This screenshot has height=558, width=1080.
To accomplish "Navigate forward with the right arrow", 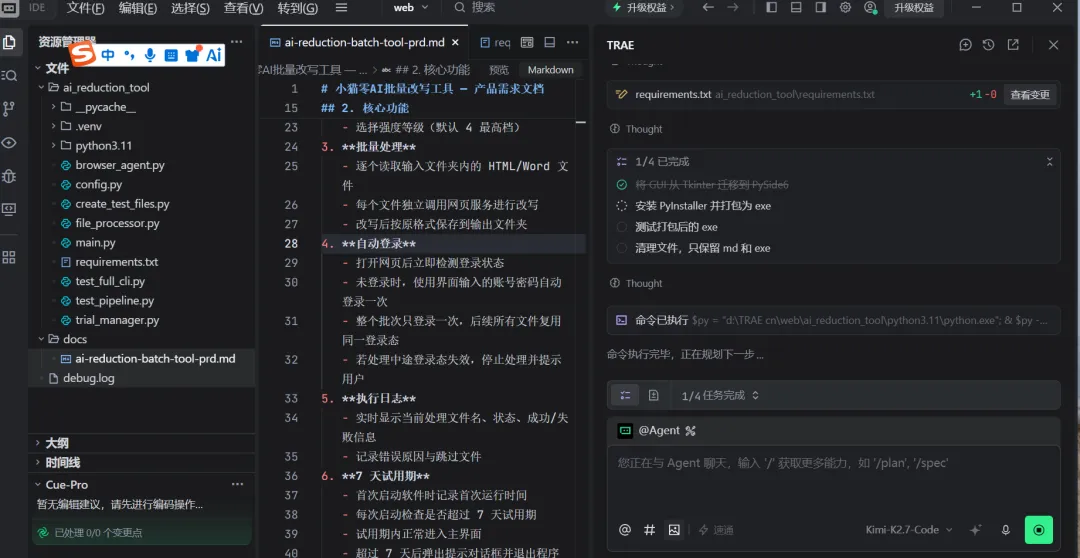I will coord(733,8).
